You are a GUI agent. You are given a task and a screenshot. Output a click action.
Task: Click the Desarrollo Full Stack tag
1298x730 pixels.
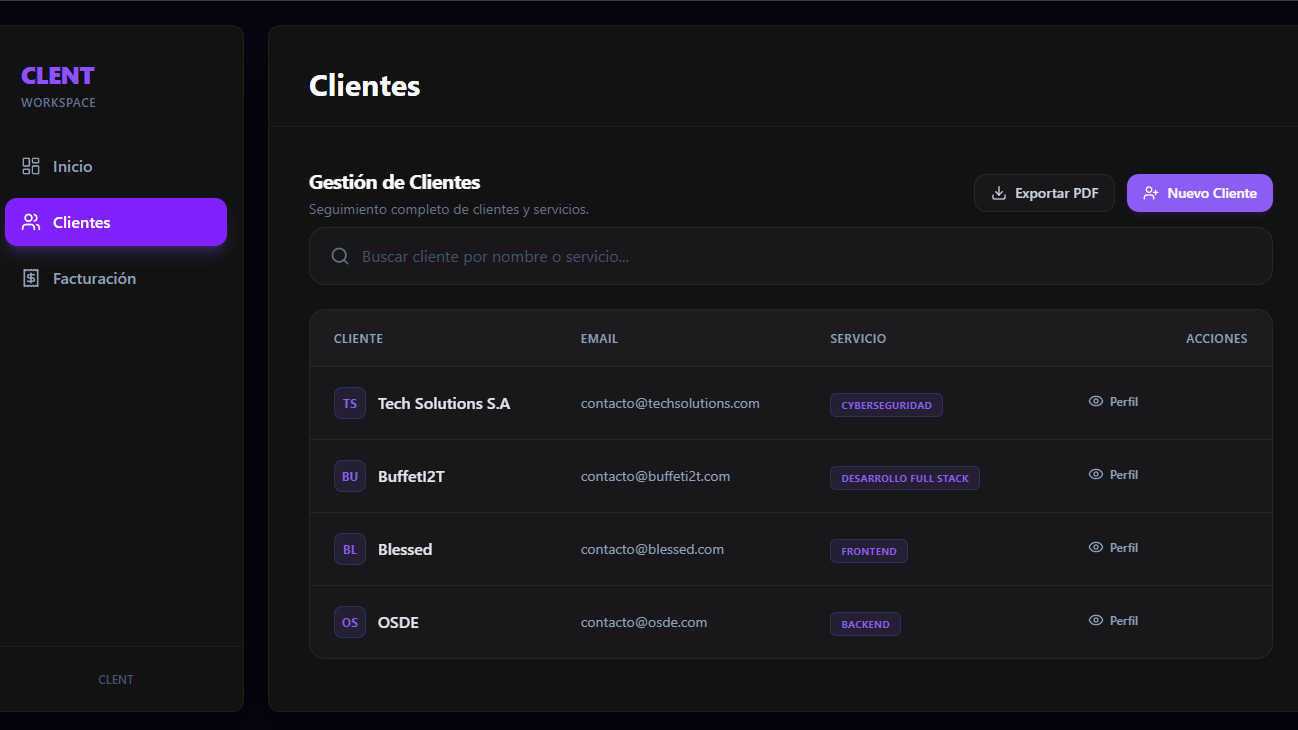click(x=904, y=478)
